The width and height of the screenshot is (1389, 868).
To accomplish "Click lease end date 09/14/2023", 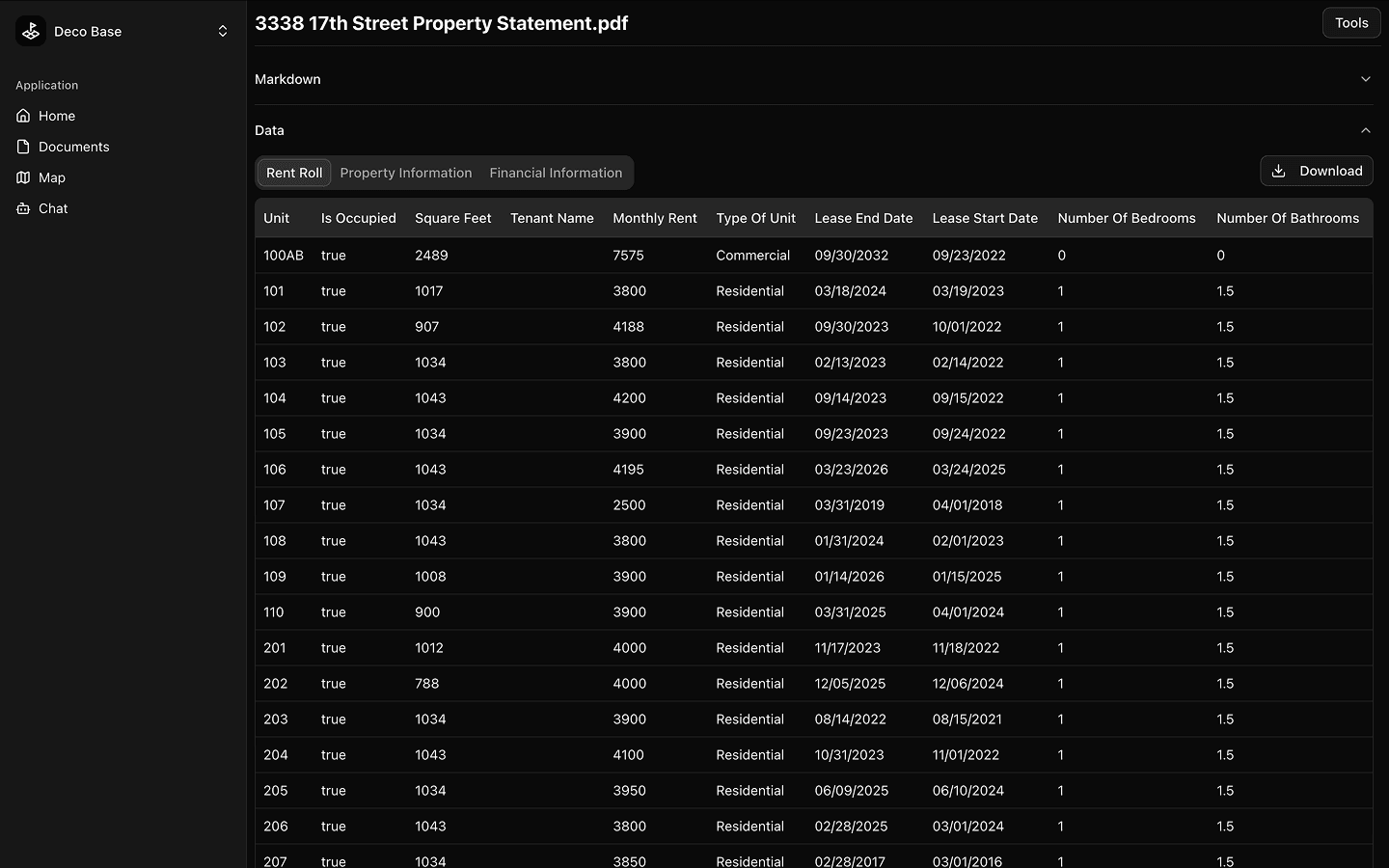I will 851,398.
